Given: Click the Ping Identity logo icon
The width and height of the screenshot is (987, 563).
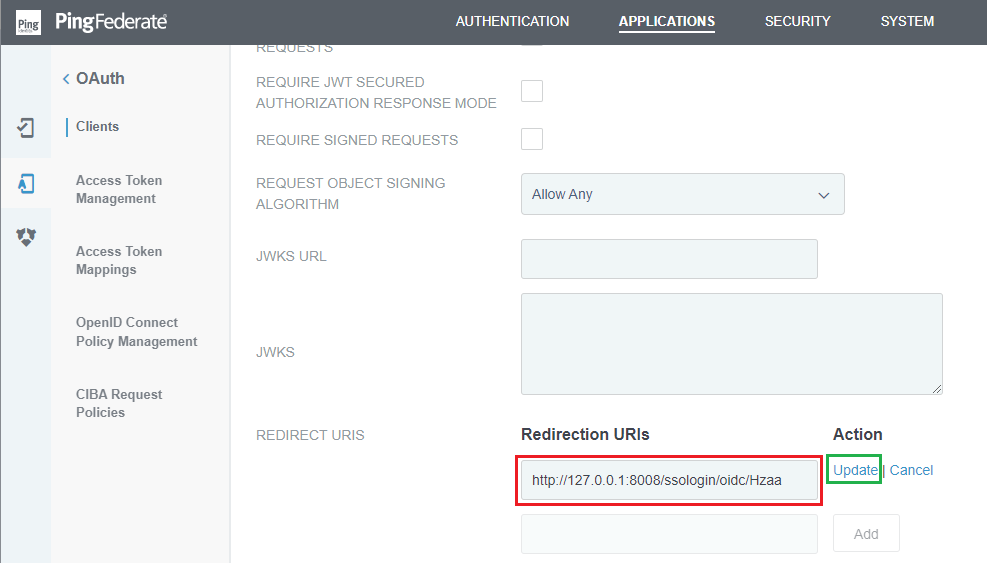Looking at the screenshot, I should 28,23.
